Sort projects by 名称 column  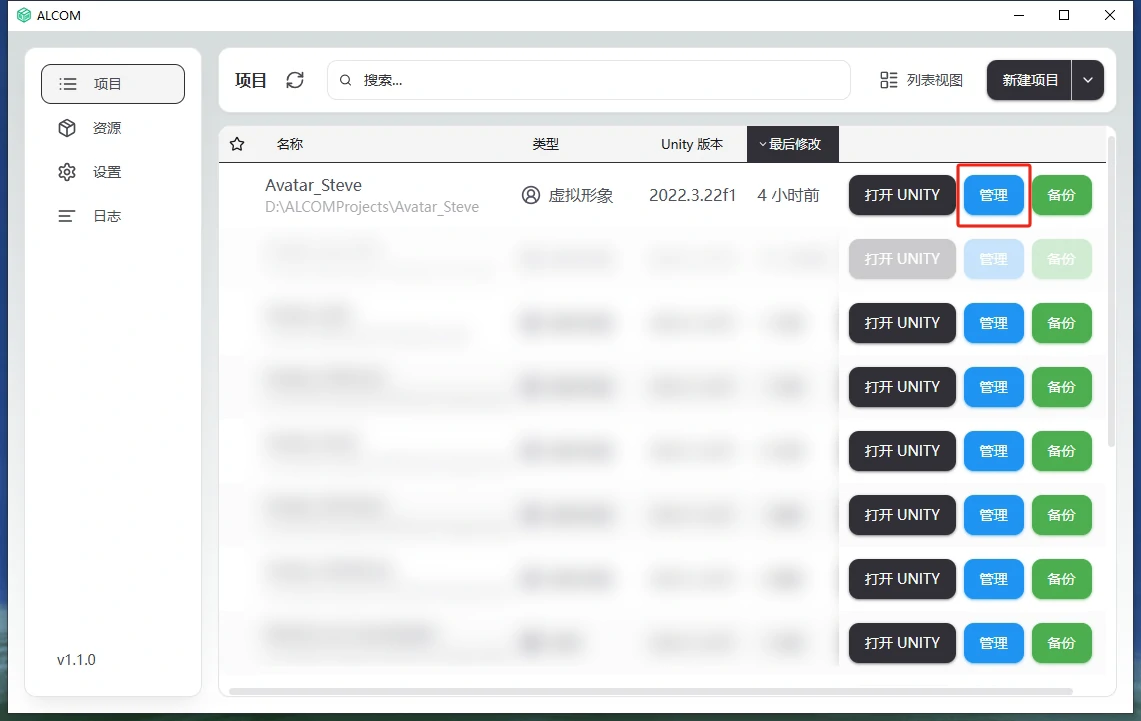(x=290, y=144)
